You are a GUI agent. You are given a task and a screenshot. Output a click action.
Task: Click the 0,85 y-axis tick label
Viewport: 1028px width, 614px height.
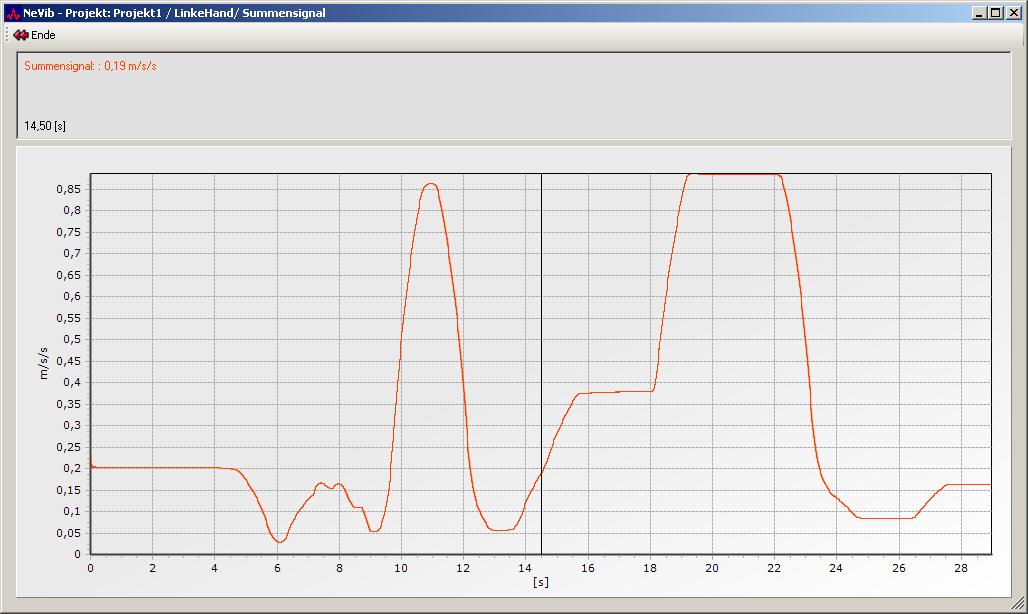coord(68,189)
